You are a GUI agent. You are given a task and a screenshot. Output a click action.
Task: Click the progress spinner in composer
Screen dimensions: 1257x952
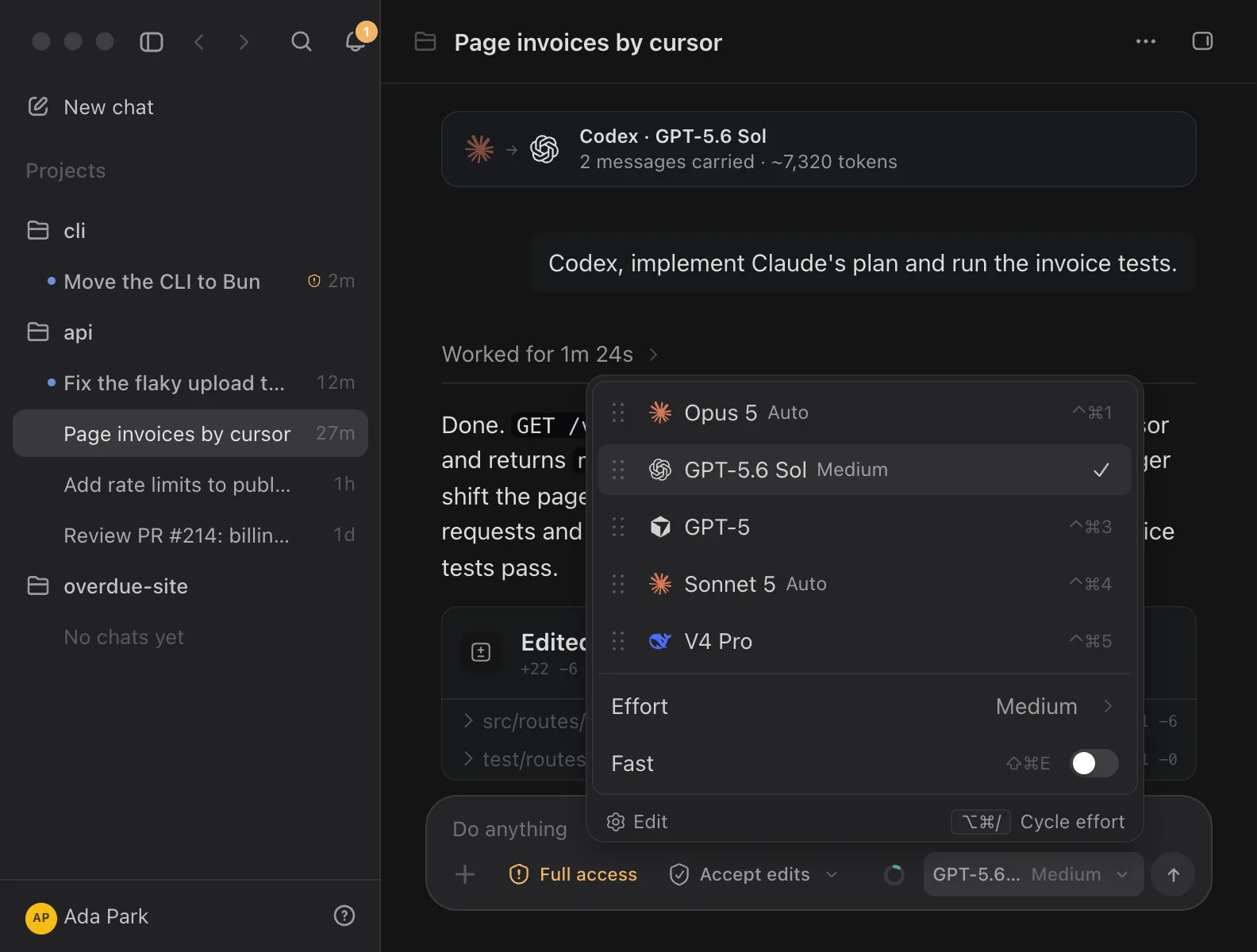[x=894, y=874]
